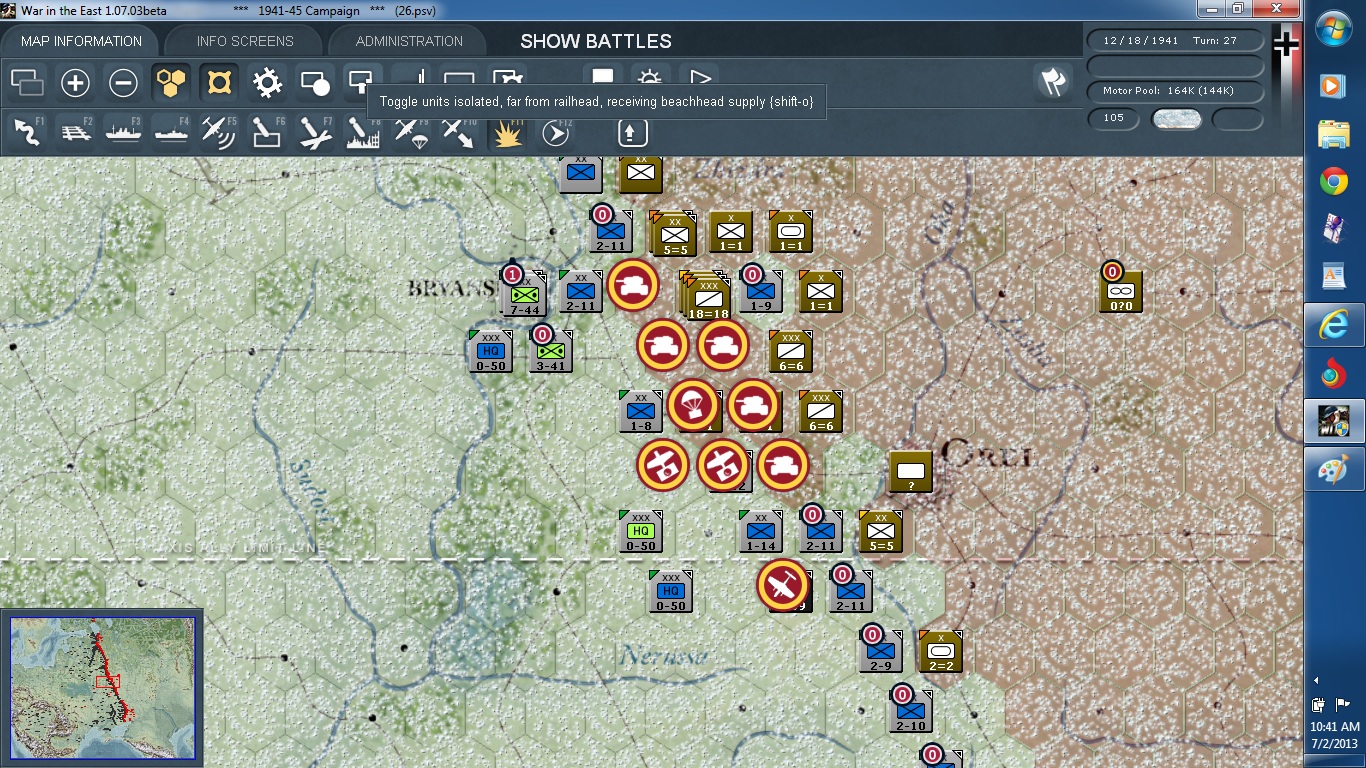
Task: Open Windows Media Player from taskbar
Action: (1334, 86)
